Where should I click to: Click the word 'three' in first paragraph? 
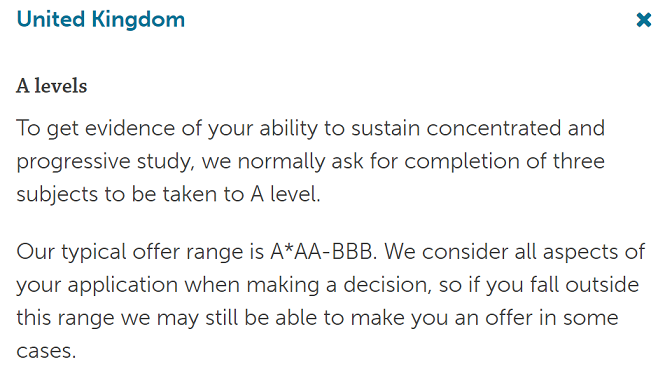579,161
